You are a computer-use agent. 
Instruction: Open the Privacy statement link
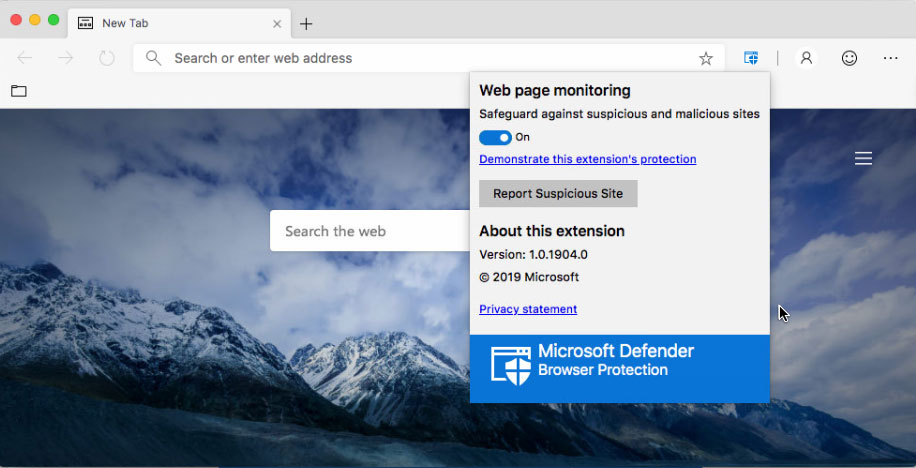528,309
